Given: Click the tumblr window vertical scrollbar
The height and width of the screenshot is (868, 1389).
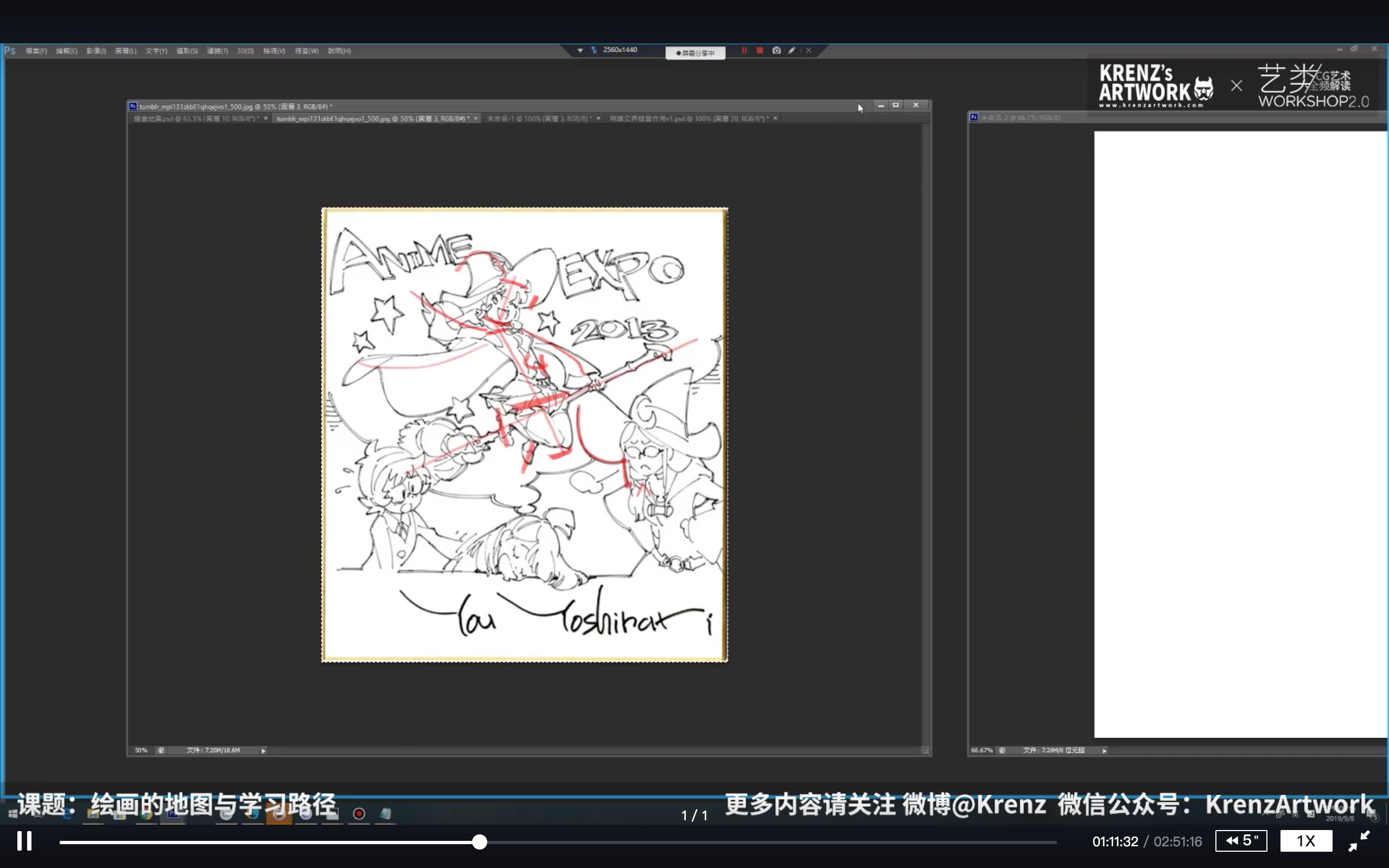Looking at the screenshot, I should [926, 435].
